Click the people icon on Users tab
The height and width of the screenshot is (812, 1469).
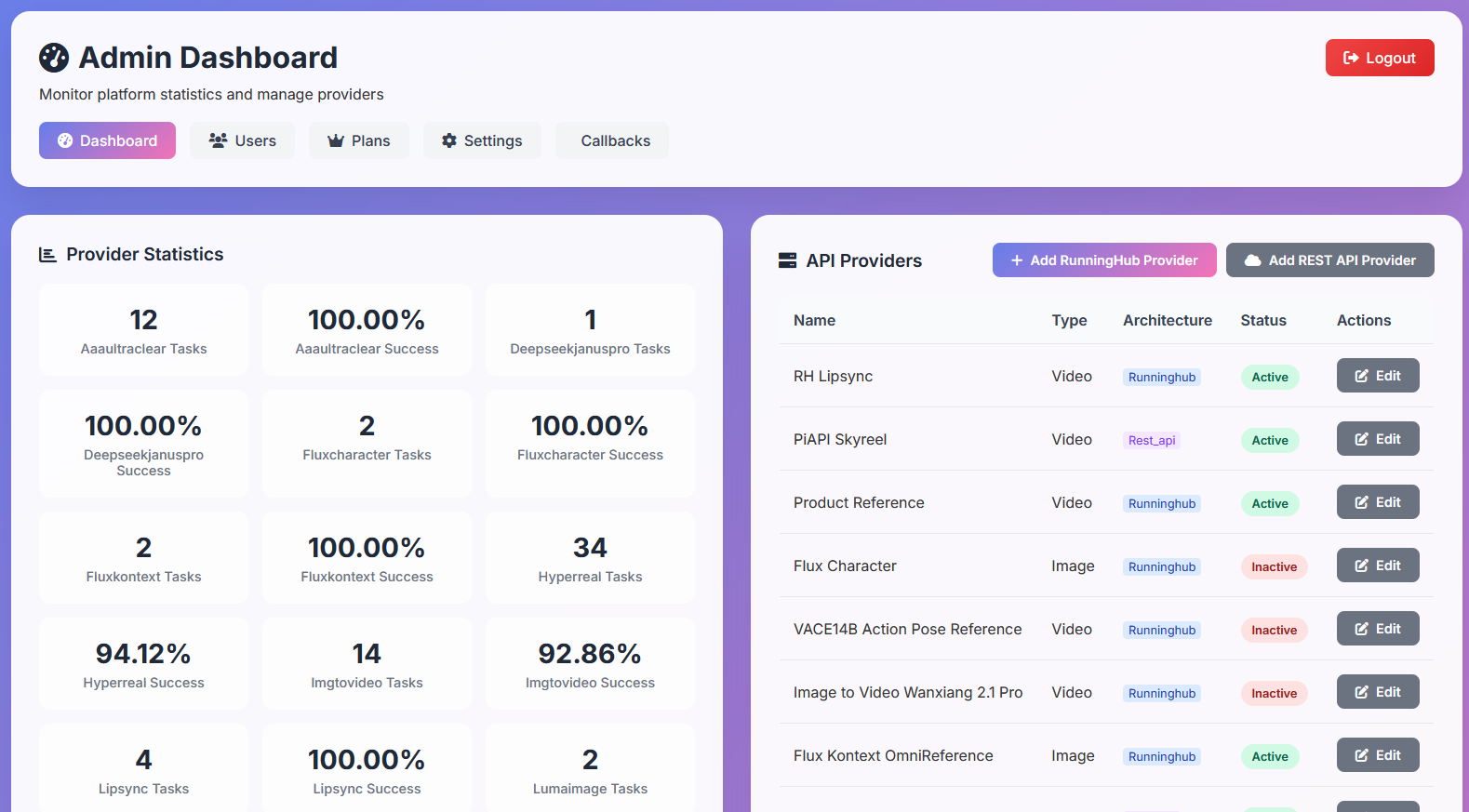218,140
